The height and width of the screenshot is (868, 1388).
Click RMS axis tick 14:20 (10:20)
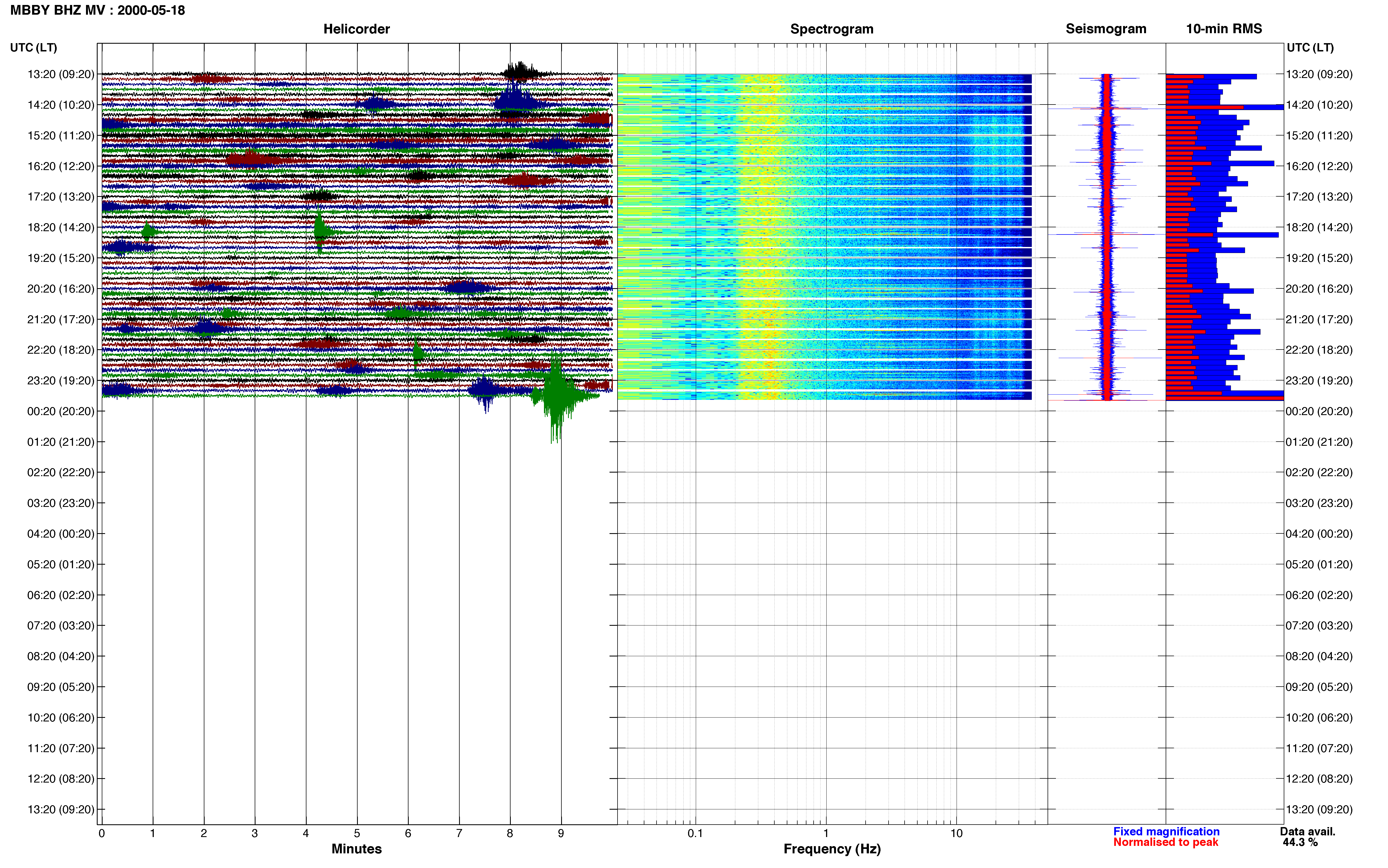click(x=1319, y=105)
